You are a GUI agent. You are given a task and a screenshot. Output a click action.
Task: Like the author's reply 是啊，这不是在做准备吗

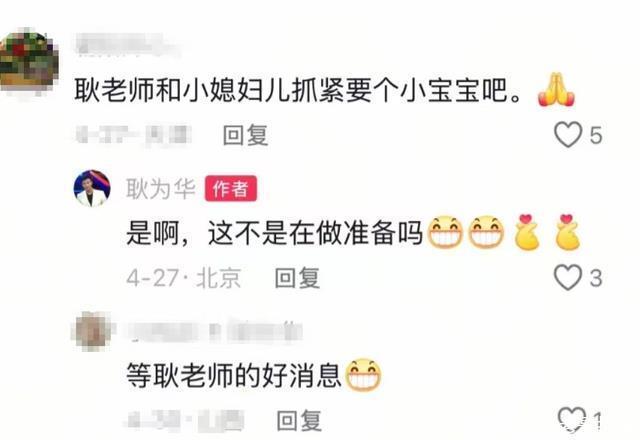[568, 278]
